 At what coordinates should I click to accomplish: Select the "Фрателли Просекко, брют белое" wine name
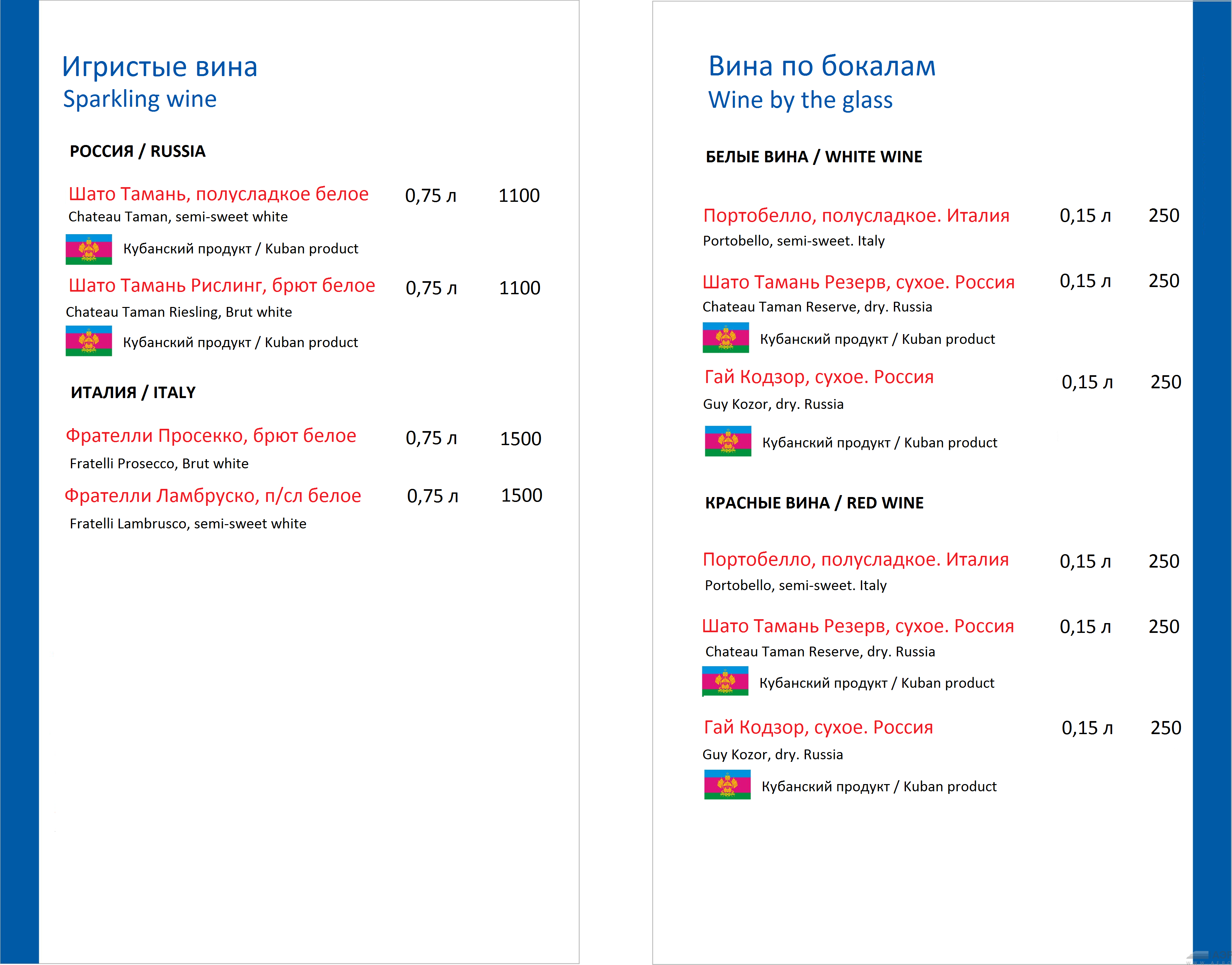[211, 436]
